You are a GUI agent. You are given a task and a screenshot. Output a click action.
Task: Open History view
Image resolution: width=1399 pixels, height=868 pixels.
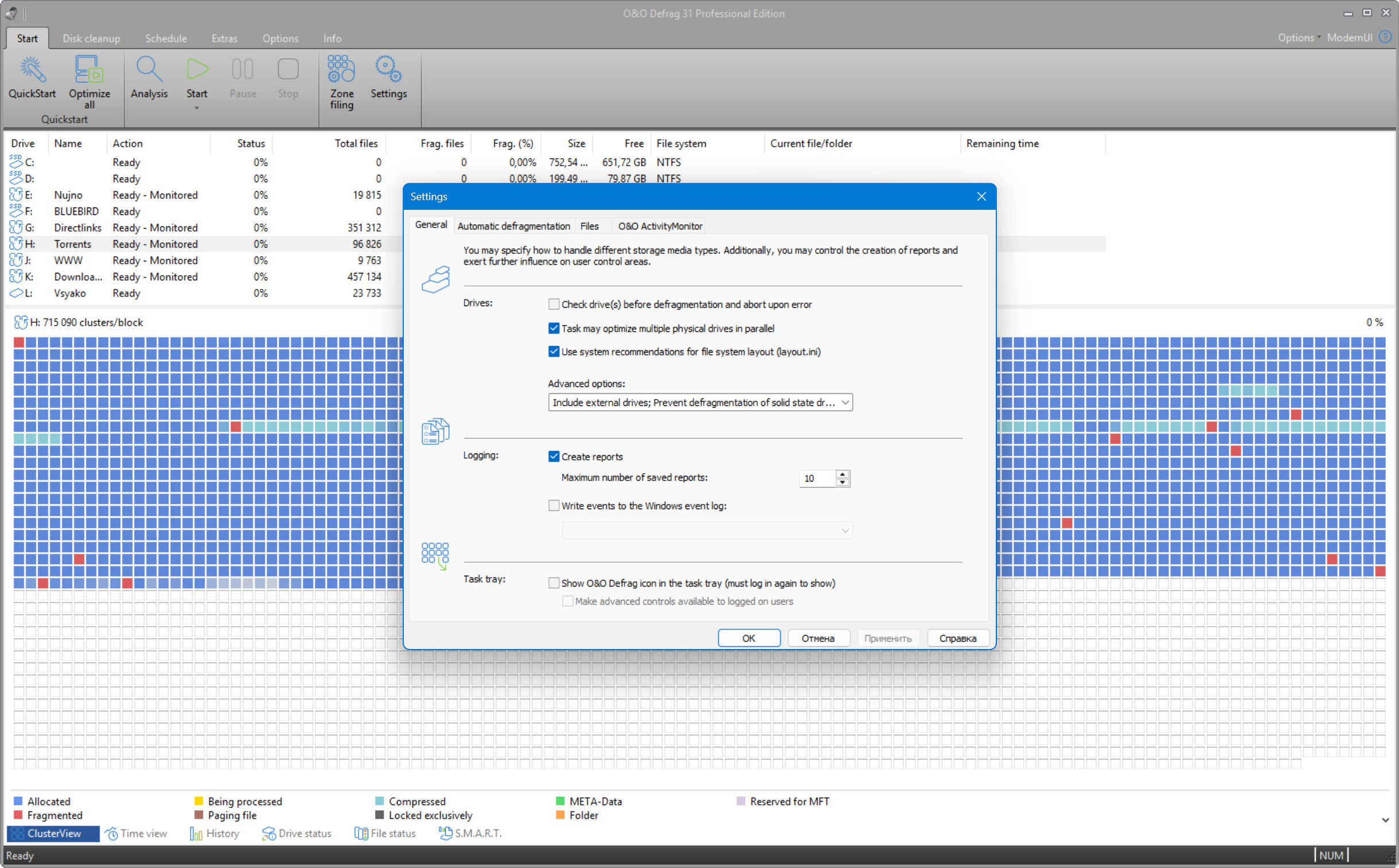coord(215,834)
